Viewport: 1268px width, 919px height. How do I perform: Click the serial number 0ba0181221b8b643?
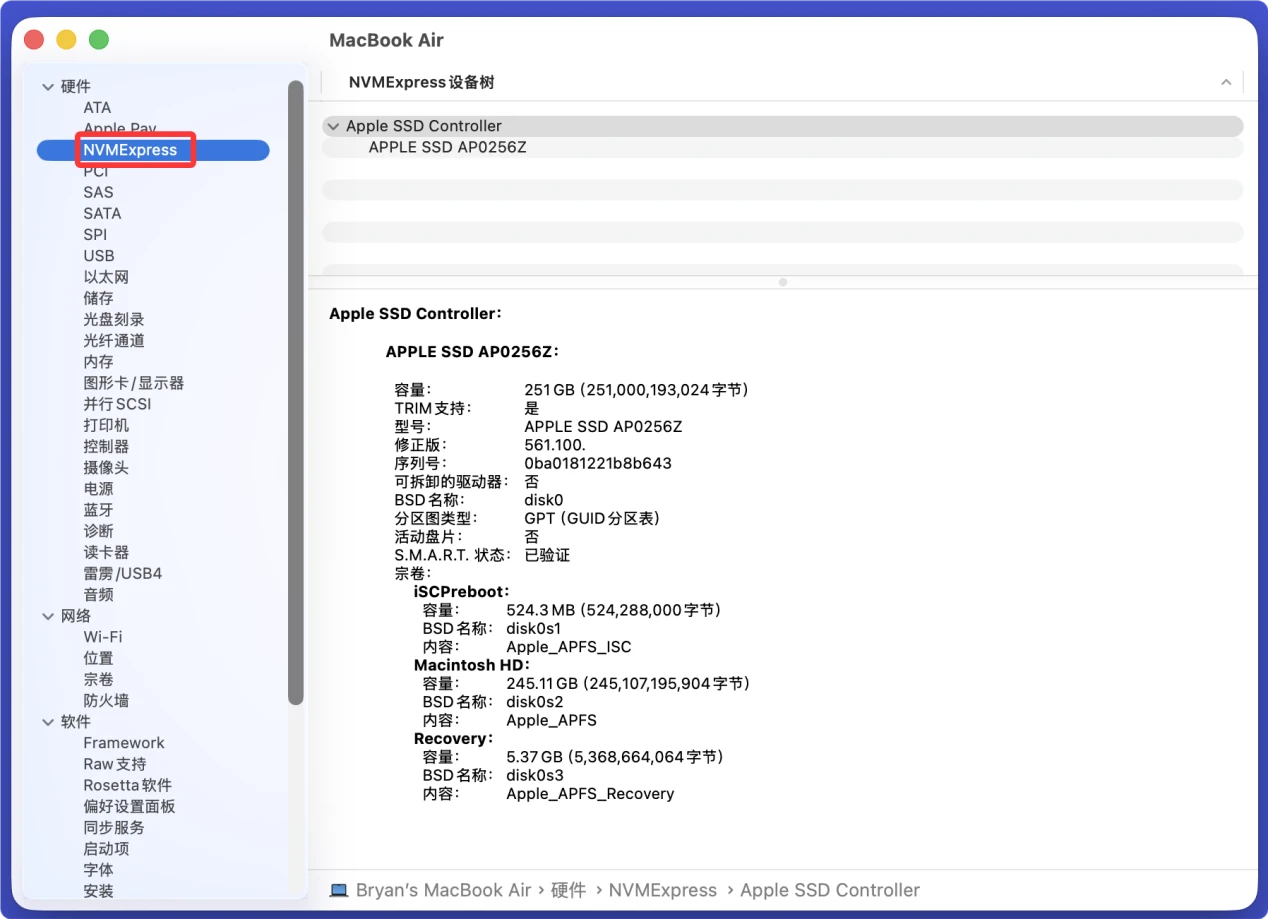598,463
